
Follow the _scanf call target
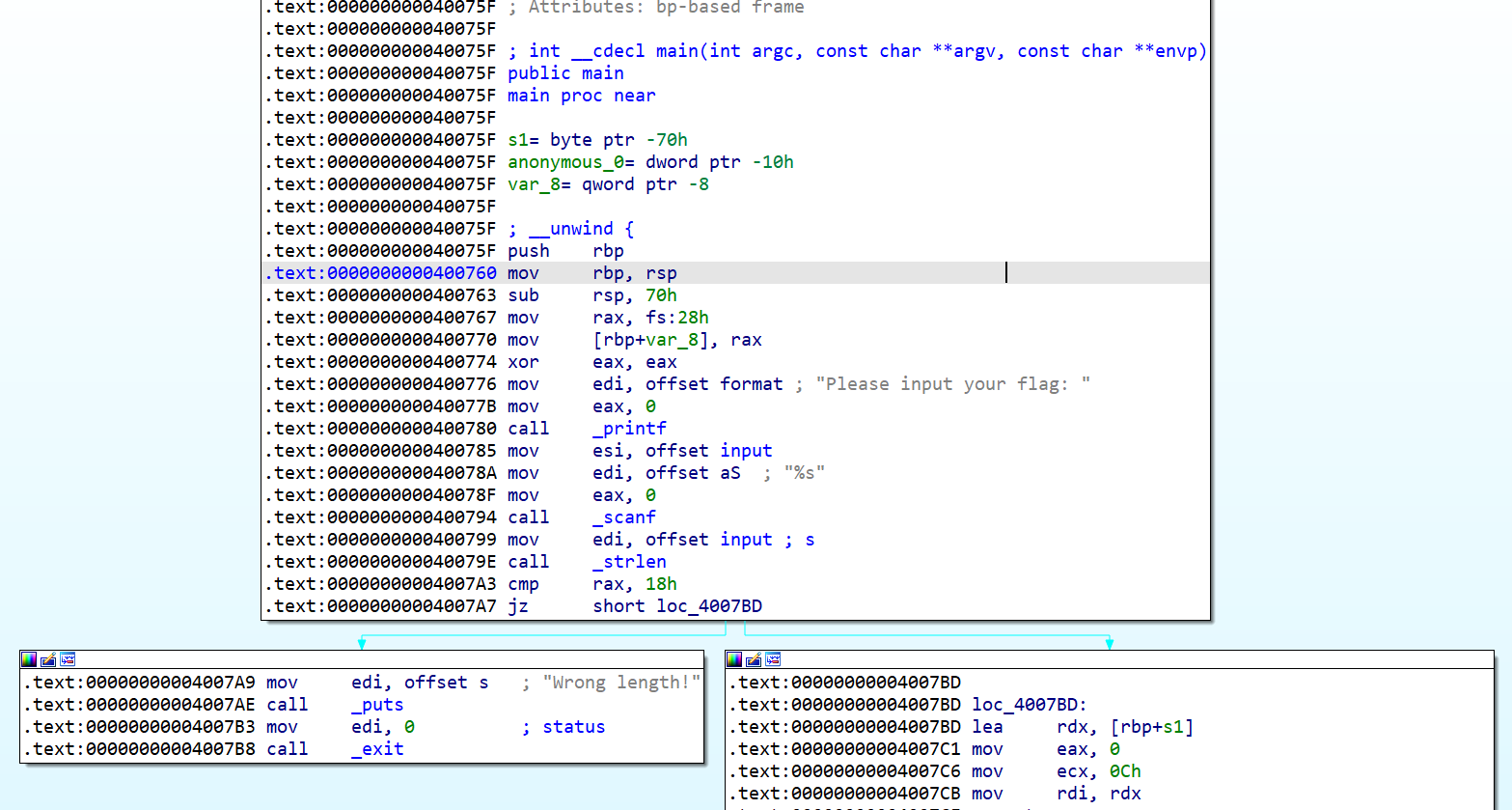[624, 517]
